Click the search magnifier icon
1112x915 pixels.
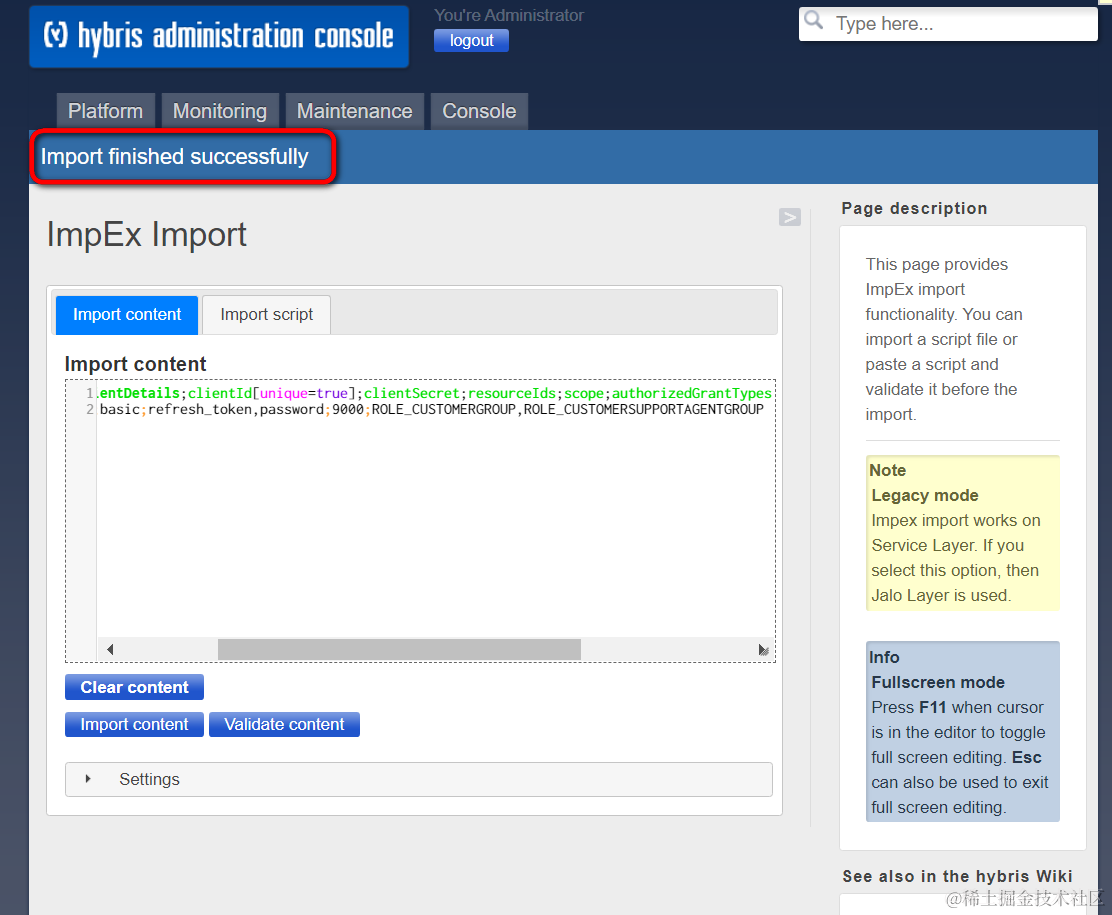[x=814, y=21]
